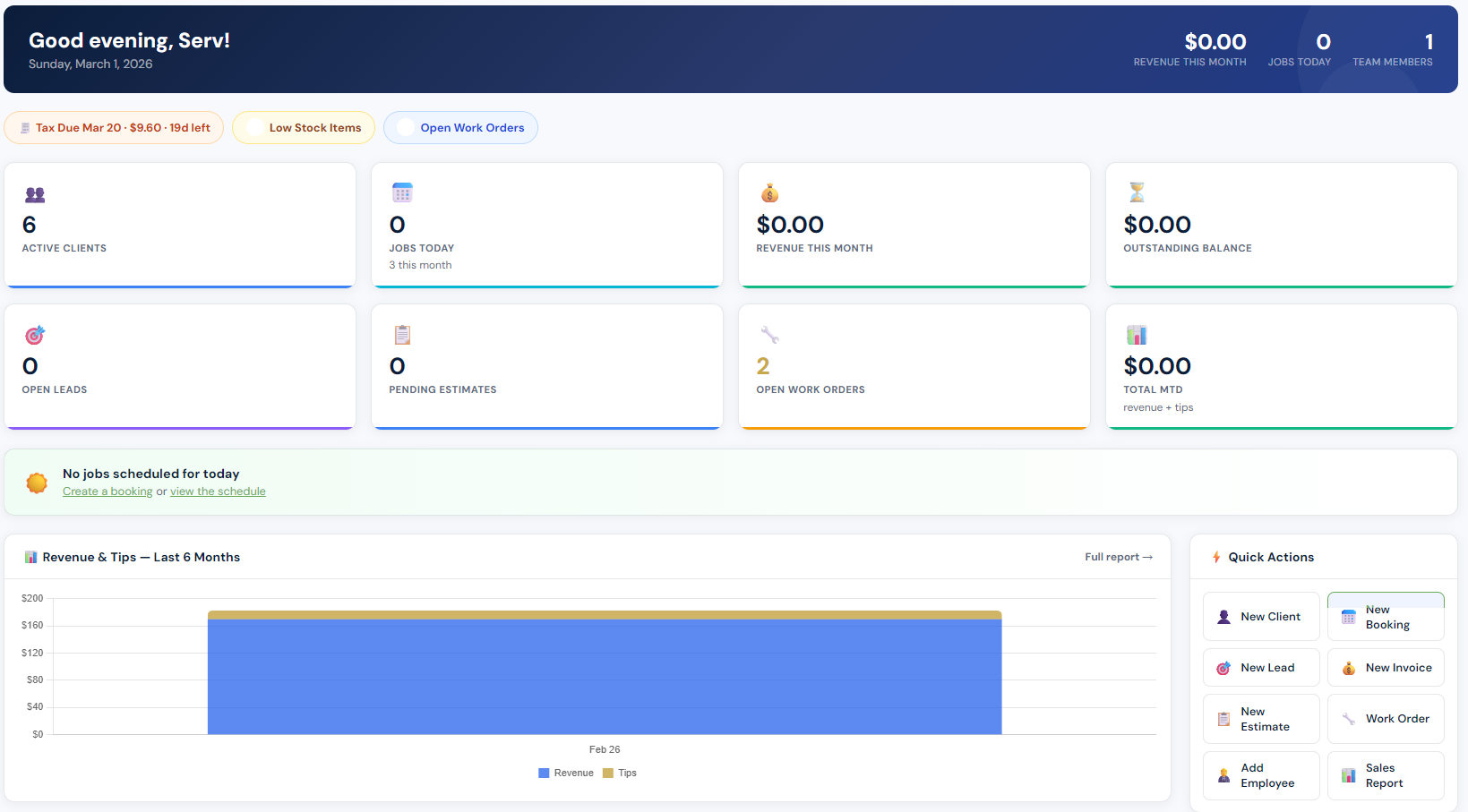
Task: Toggle Revenue series in chart legend
Action: point(566,773)
